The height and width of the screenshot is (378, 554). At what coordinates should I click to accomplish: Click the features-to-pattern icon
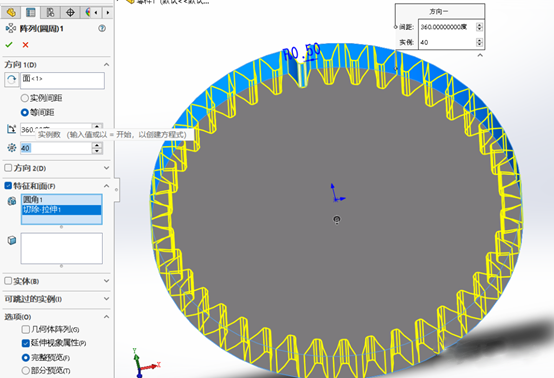[x=12, y=201]
